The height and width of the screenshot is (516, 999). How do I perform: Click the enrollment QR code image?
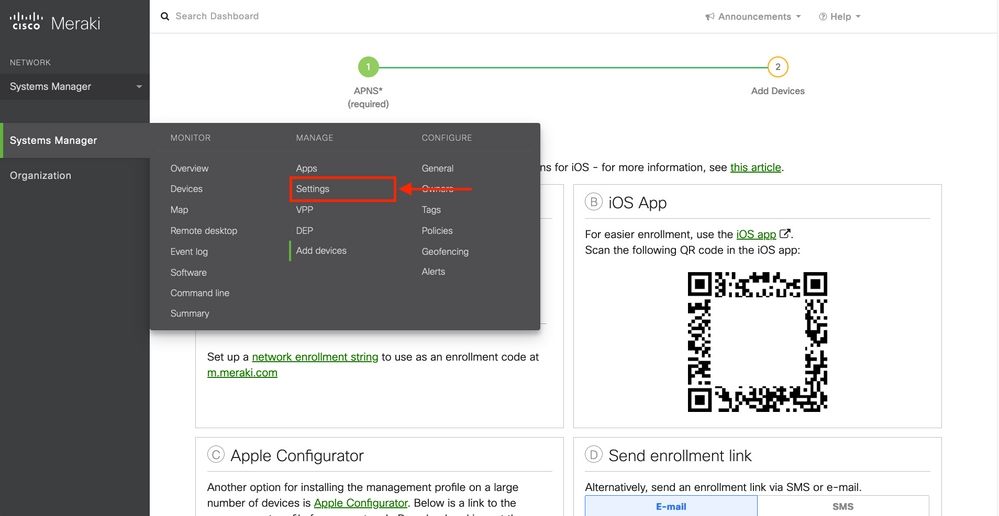tap(757, 341)
